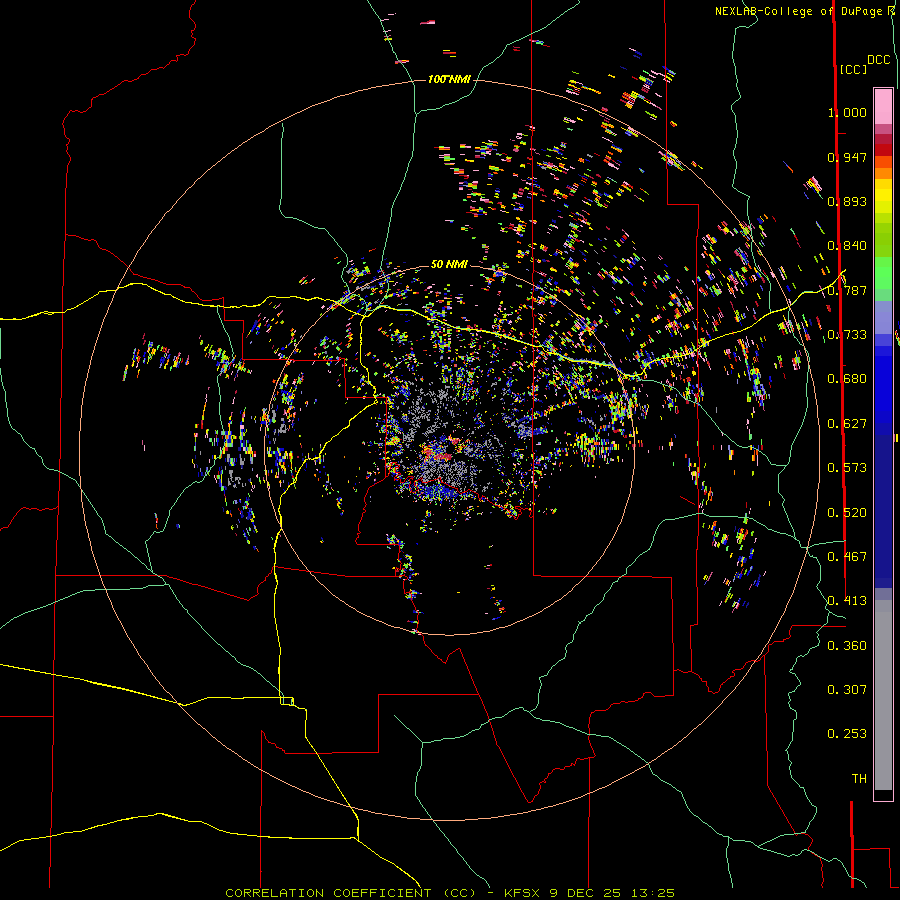Viewport: 900px width, 900px height.
Task: Click the NEXLAB-College of DuPage credit text
Action: coord(800,11)
